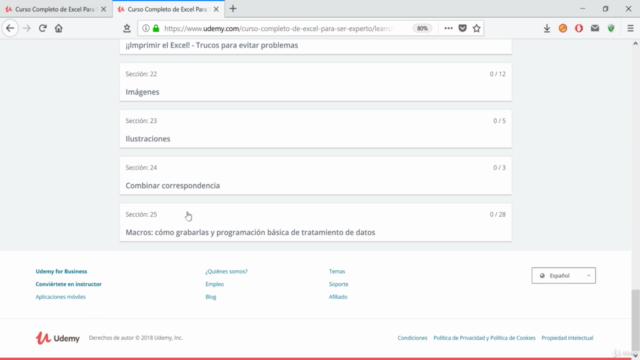640x360 pixels.
Task: Go back to the previous page
Action: coord(10,28)
